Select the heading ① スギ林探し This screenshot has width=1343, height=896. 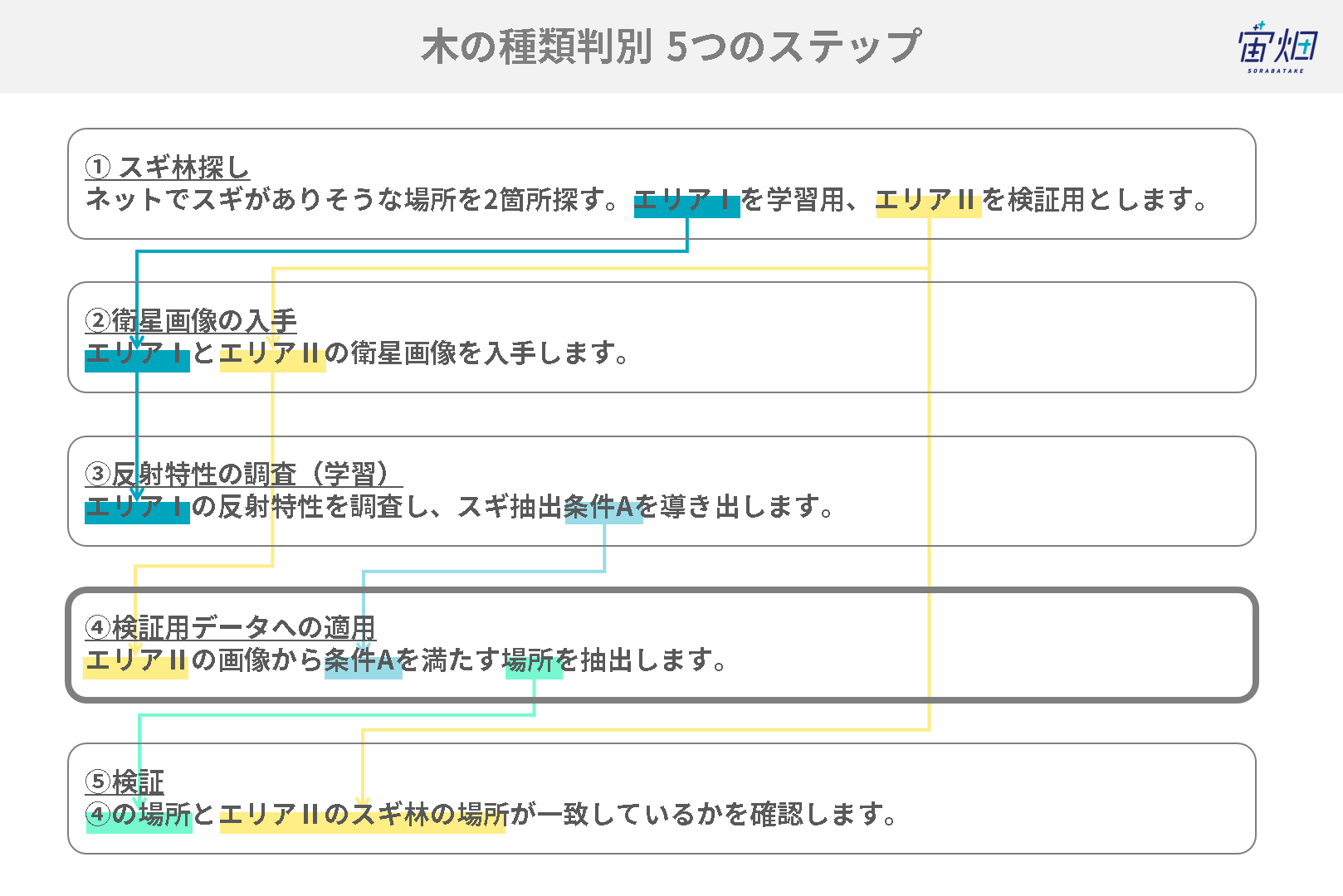[x=167, y=167]
